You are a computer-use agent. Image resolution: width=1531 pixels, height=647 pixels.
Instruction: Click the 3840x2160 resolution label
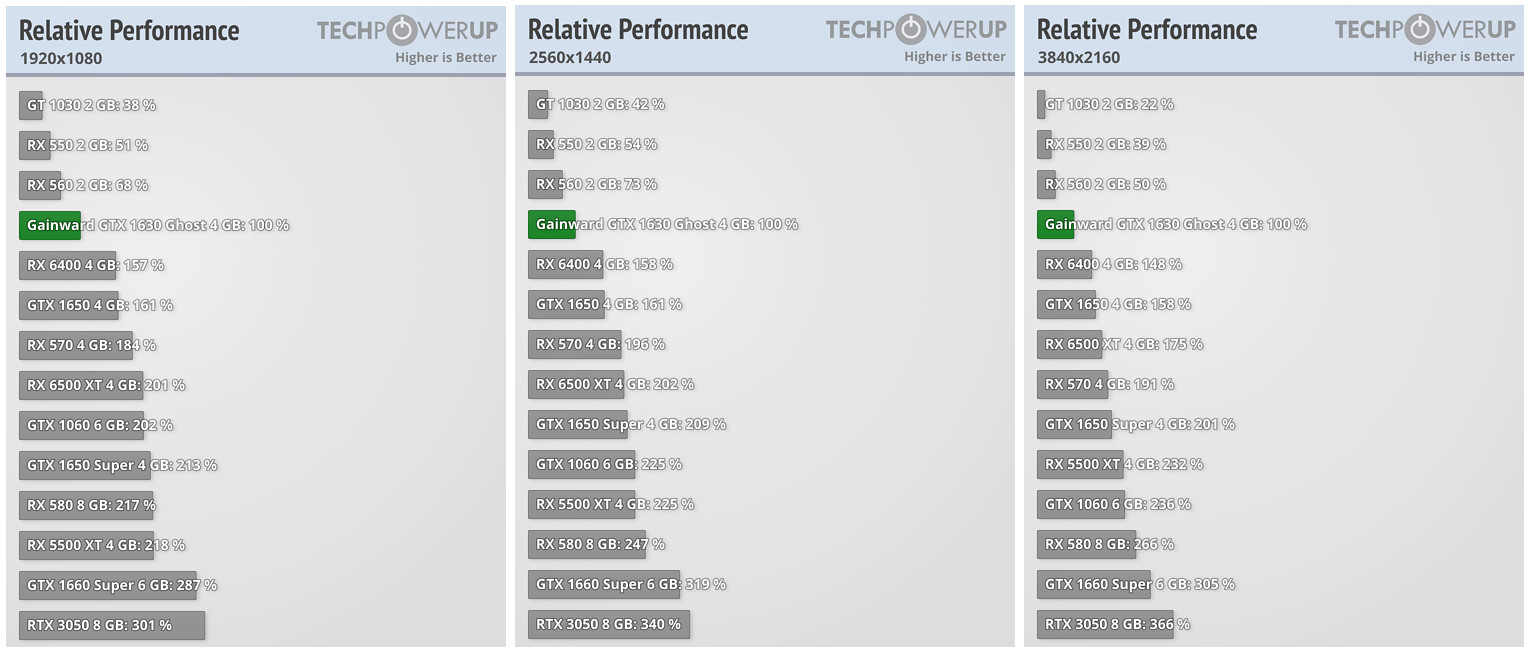pyautogui.click(x=1079, y=57)
